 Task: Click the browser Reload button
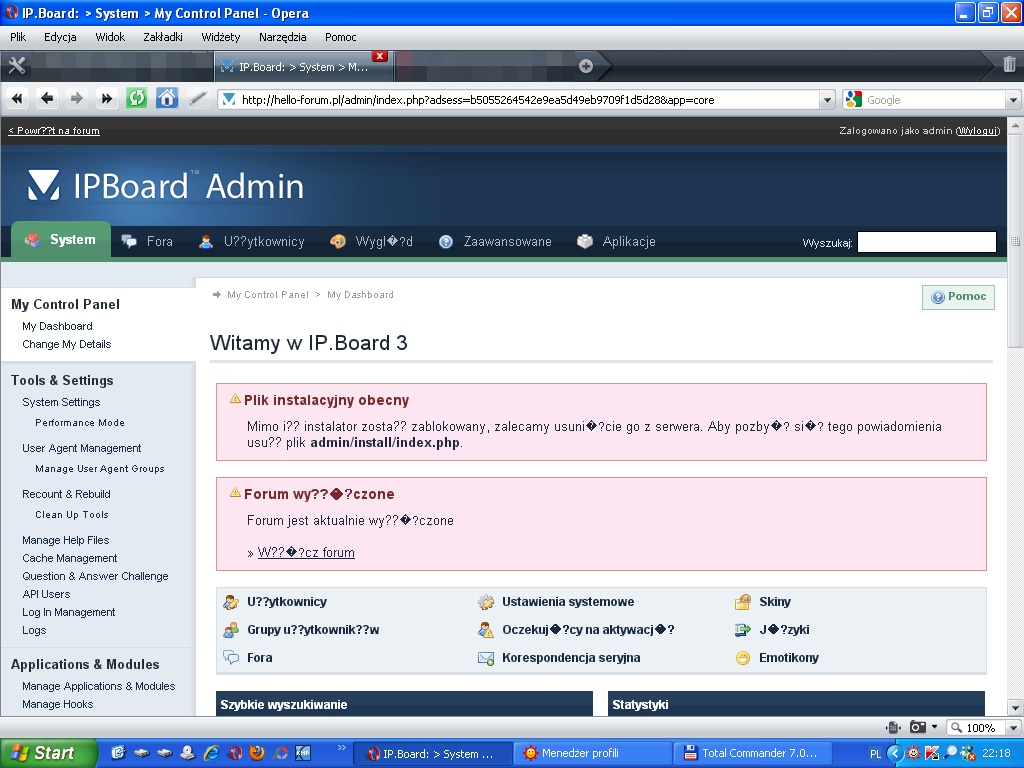pos(137,98)
